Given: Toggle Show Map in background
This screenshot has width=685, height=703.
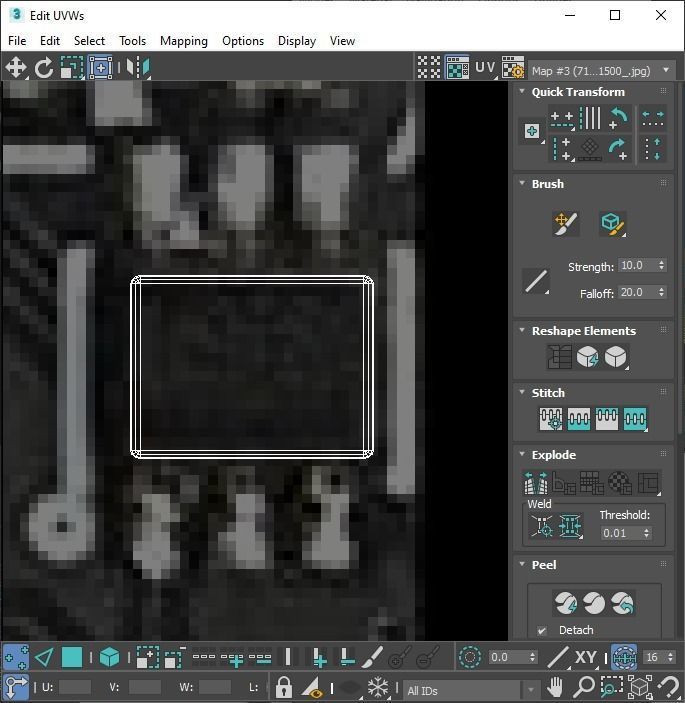Looking at the screenshot, I should (457, 68).
